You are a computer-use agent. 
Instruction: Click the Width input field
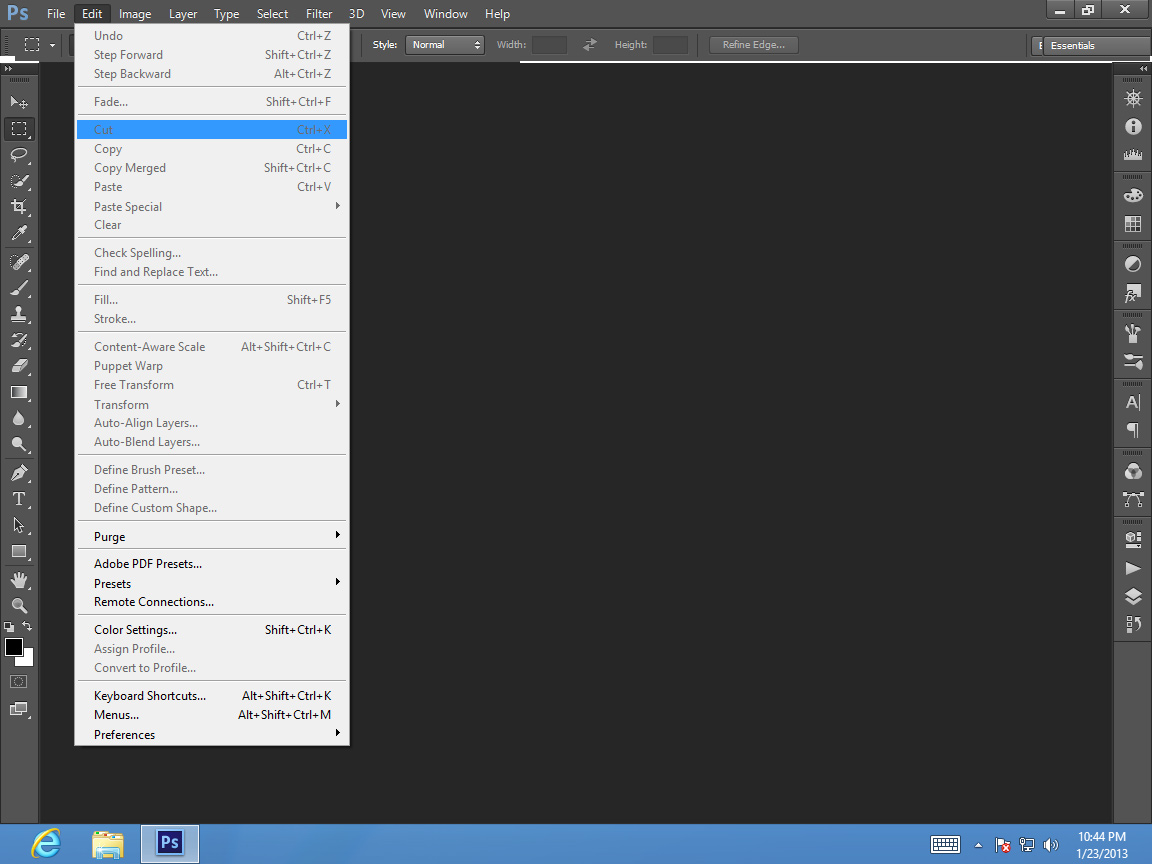[x=549, y=45]
